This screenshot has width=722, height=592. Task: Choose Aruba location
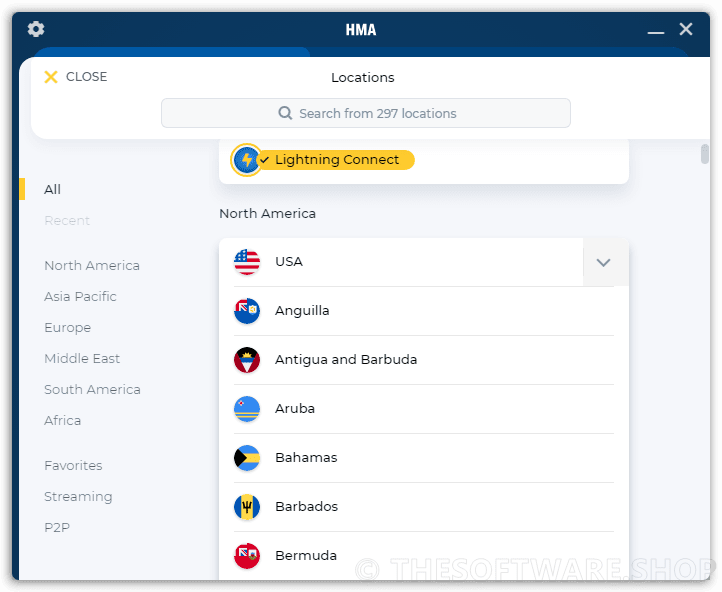pyautogui.click(x=424, y=409)
